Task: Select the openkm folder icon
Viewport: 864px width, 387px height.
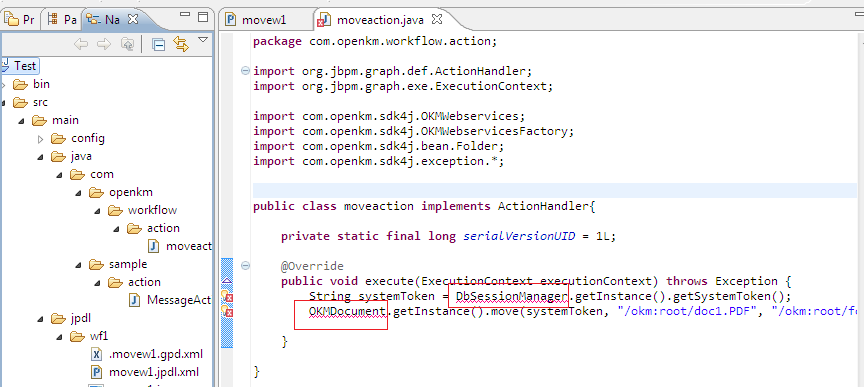Action: pyautogui.click(x=96, y=192)
